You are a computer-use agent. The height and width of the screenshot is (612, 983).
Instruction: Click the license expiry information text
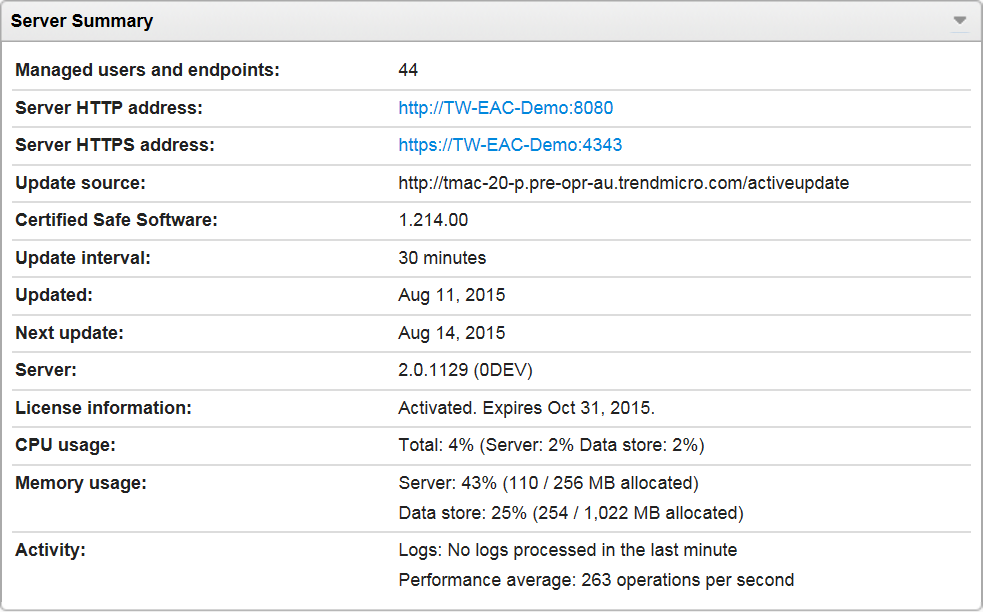pos(526,408)
